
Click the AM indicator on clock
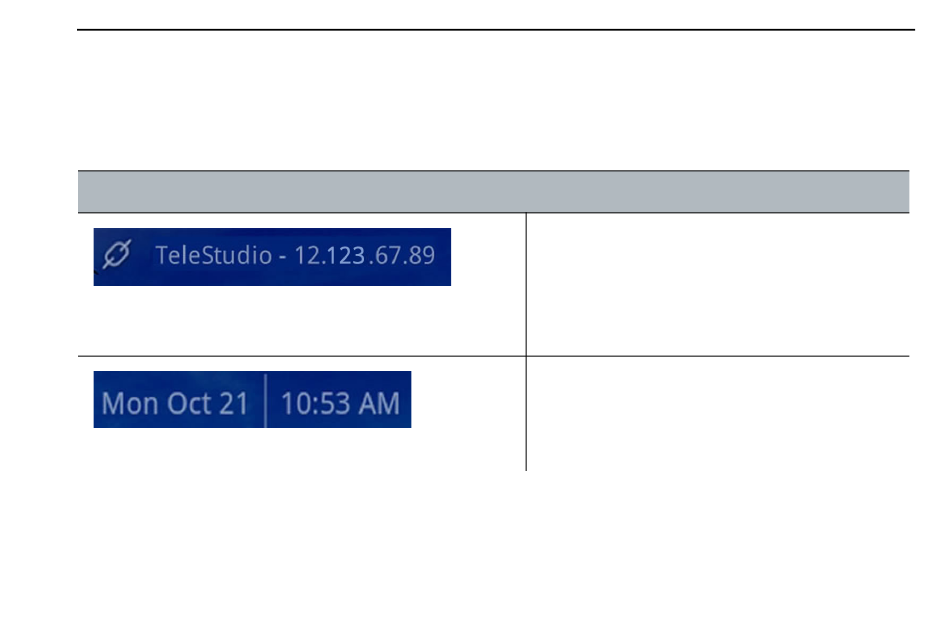(379, 403)
